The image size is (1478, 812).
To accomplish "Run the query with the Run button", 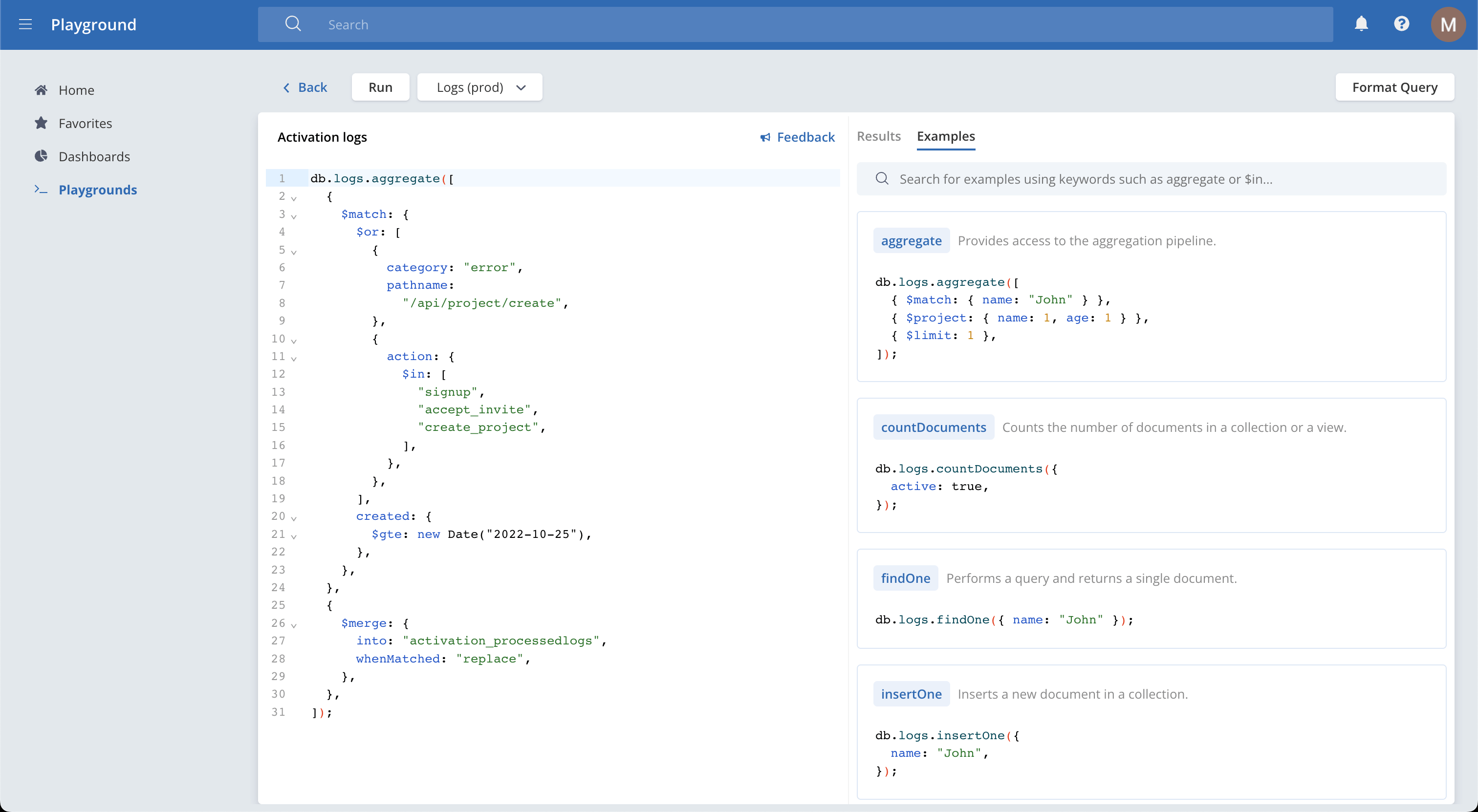I will click(x=380, y=87).
